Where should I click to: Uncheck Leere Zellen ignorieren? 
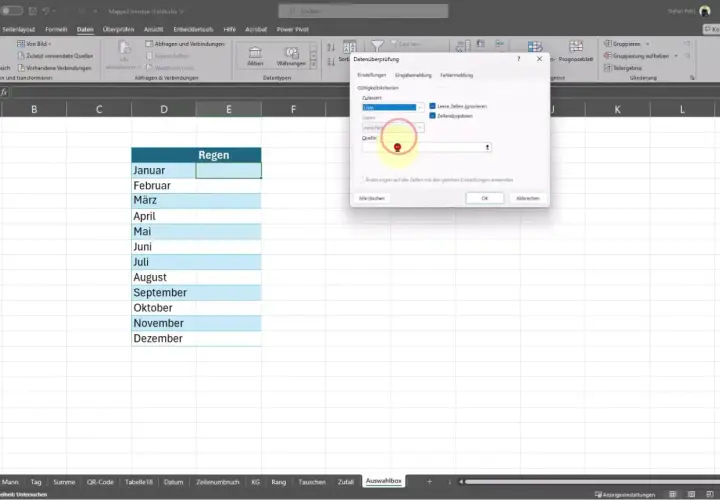tap(432, 106)
